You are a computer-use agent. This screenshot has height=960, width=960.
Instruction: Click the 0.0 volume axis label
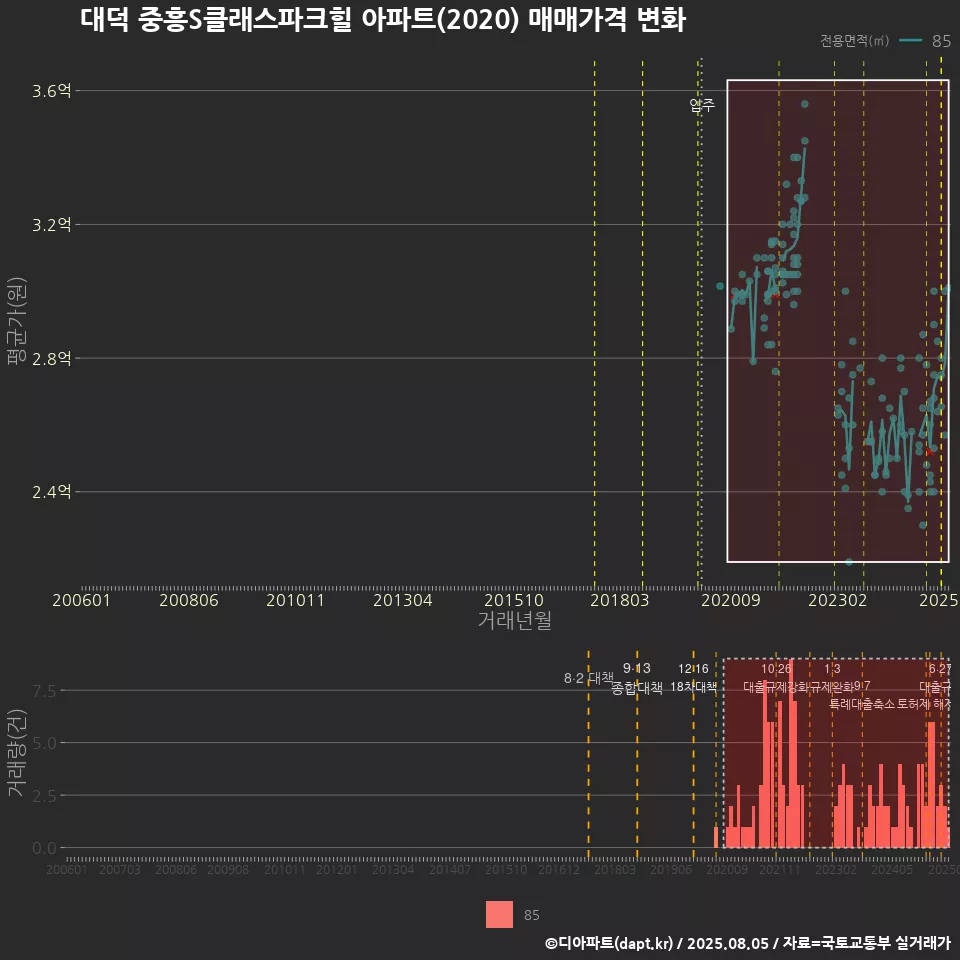(44, 849)
